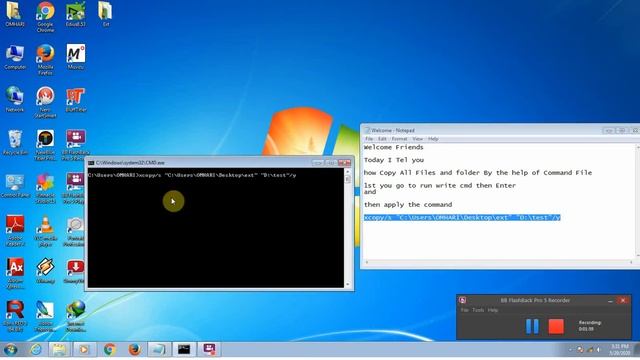Open Notepad View menu
The image size is (640, 360).
418,139
